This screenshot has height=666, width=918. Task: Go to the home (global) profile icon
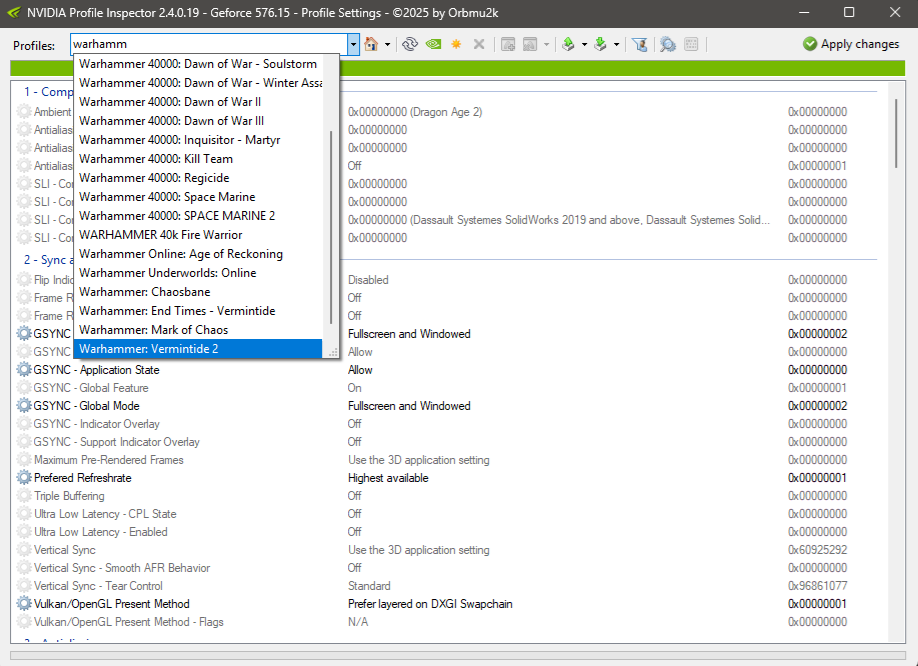click(371, 44)
